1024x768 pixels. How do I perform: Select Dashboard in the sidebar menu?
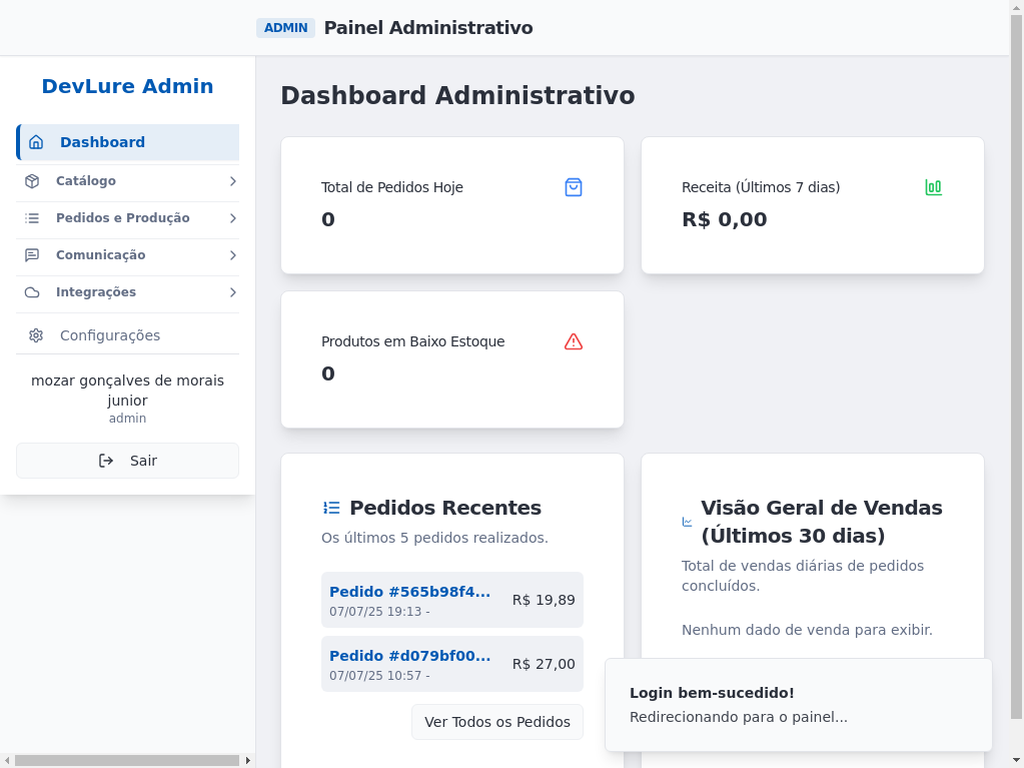click(x=102, y=142)
